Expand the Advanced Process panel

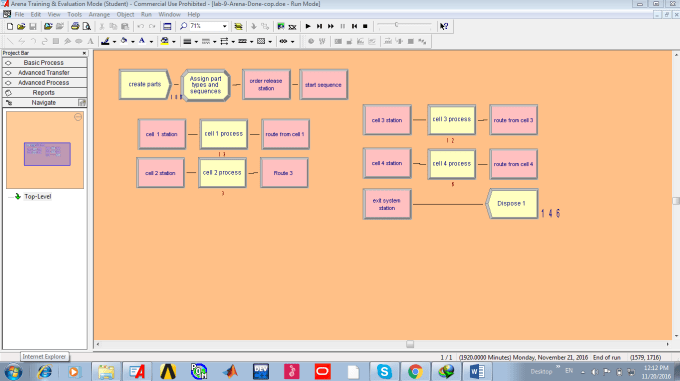(x=45, y=83)
